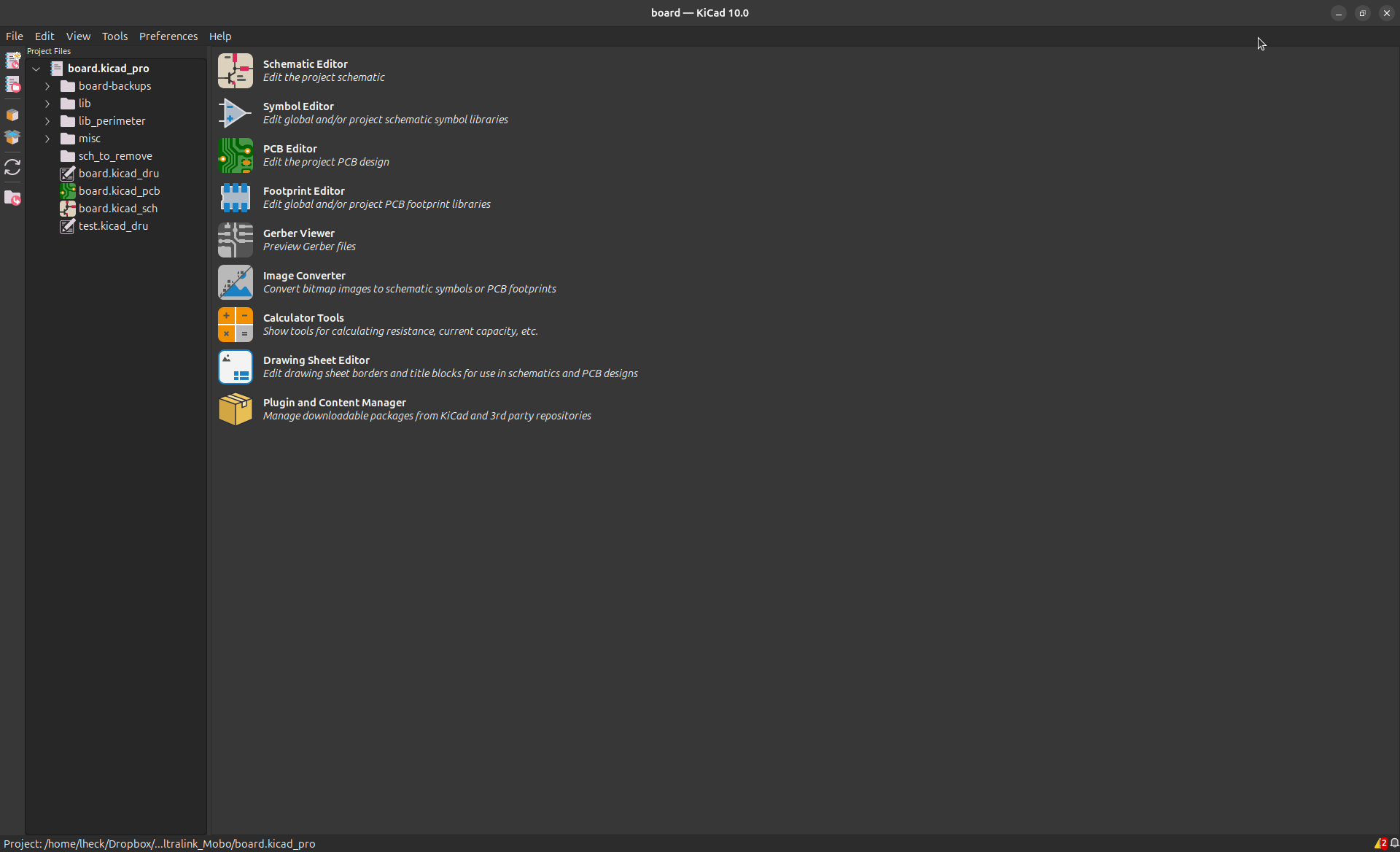Select board.kicad_pcb in the project tree
The image size is (1400, 852).
pos(119,191)
